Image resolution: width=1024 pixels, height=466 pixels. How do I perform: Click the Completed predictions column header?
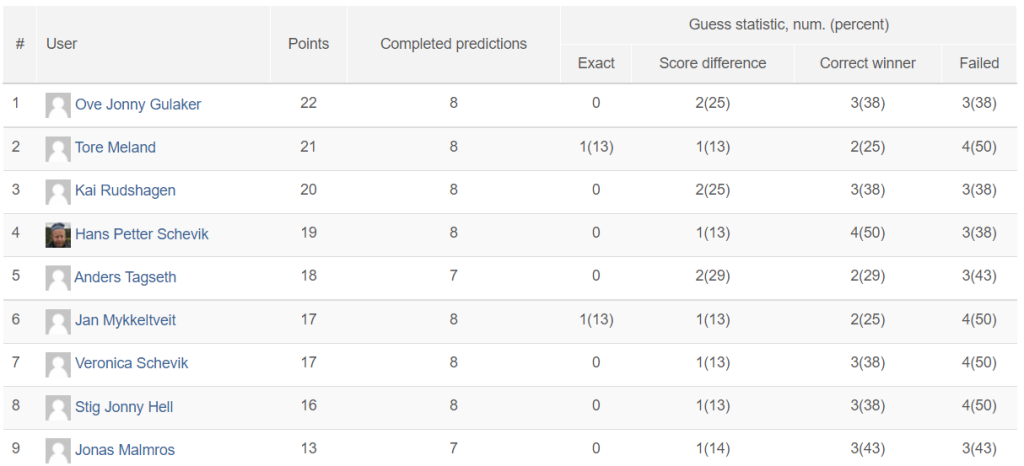coord(453,44)
